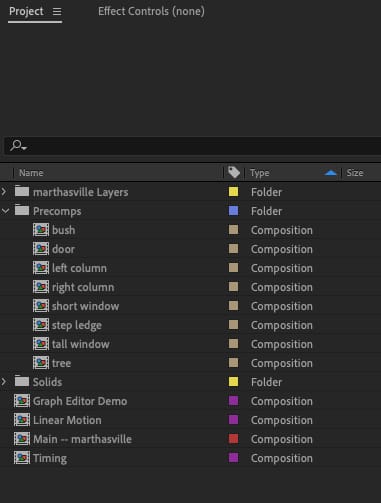Click purple label swatch for Linear Motion

pyautogui.click(x=233, y=420)
